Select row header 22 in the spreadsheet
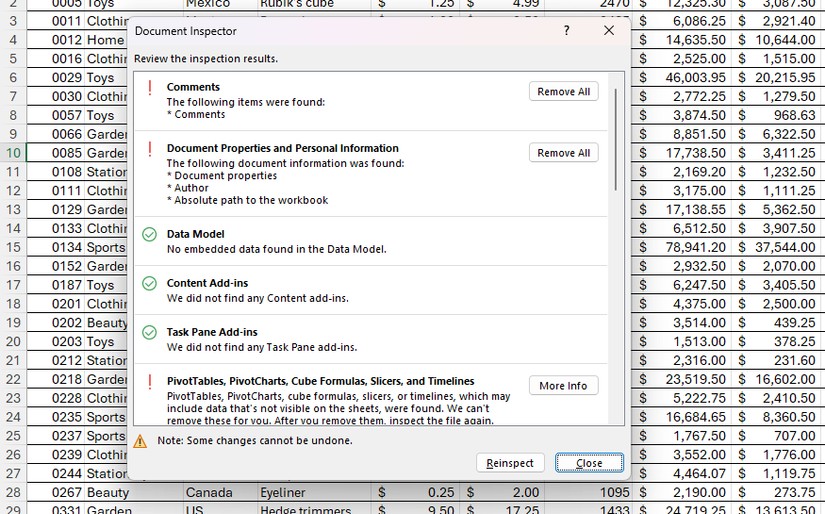The height and width of the screenshot is (514, 825). tap(13, 379)
